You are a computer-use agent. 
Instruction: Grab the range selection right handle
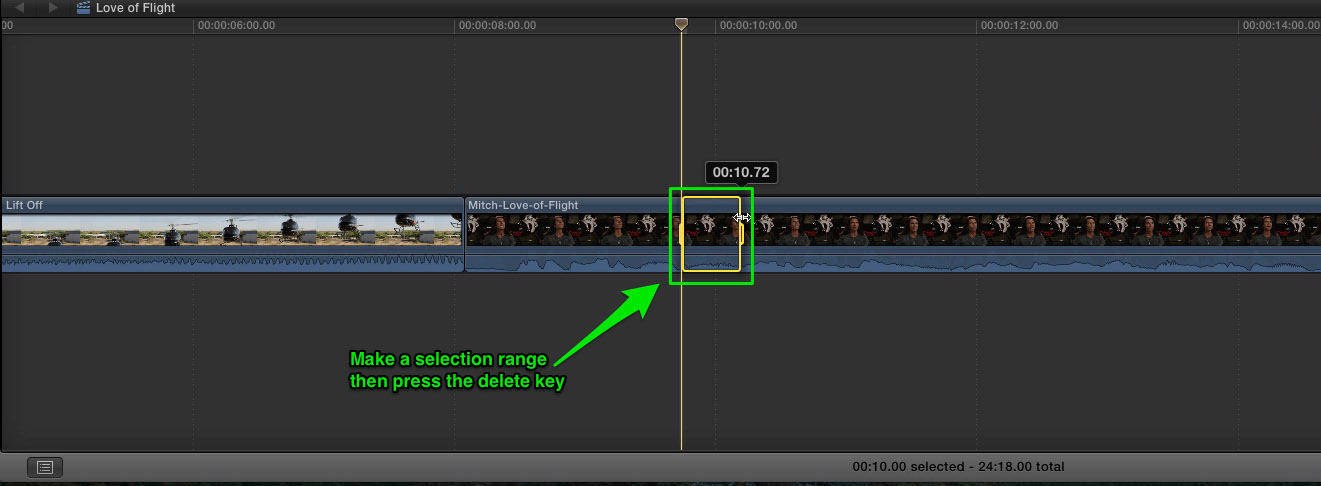[740, 233]
